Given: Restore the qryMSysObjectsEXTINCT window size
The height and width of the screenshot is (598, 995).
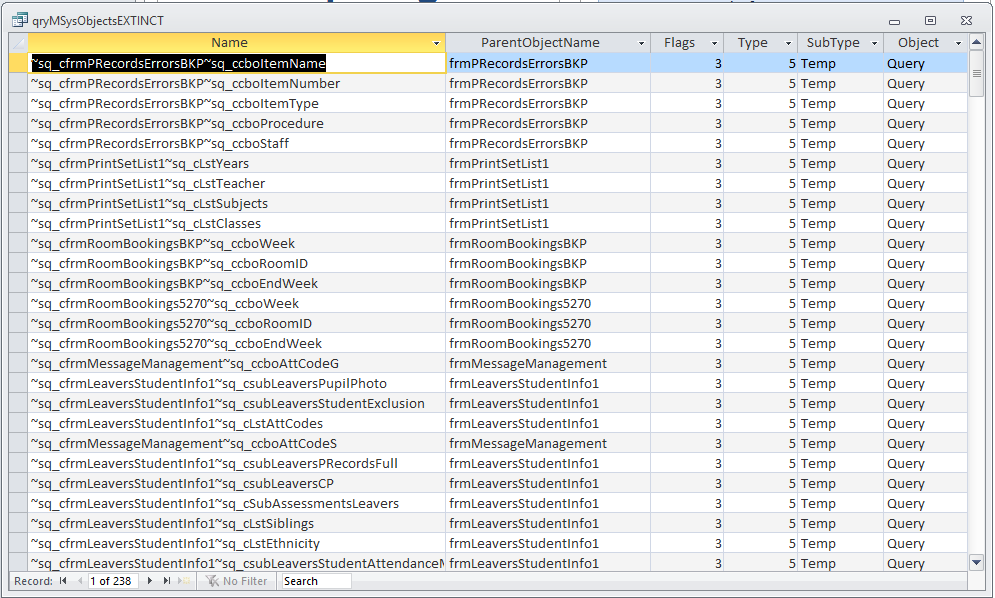Looking at the screenshot, I should pyautogui.click(x=930, y=21).
